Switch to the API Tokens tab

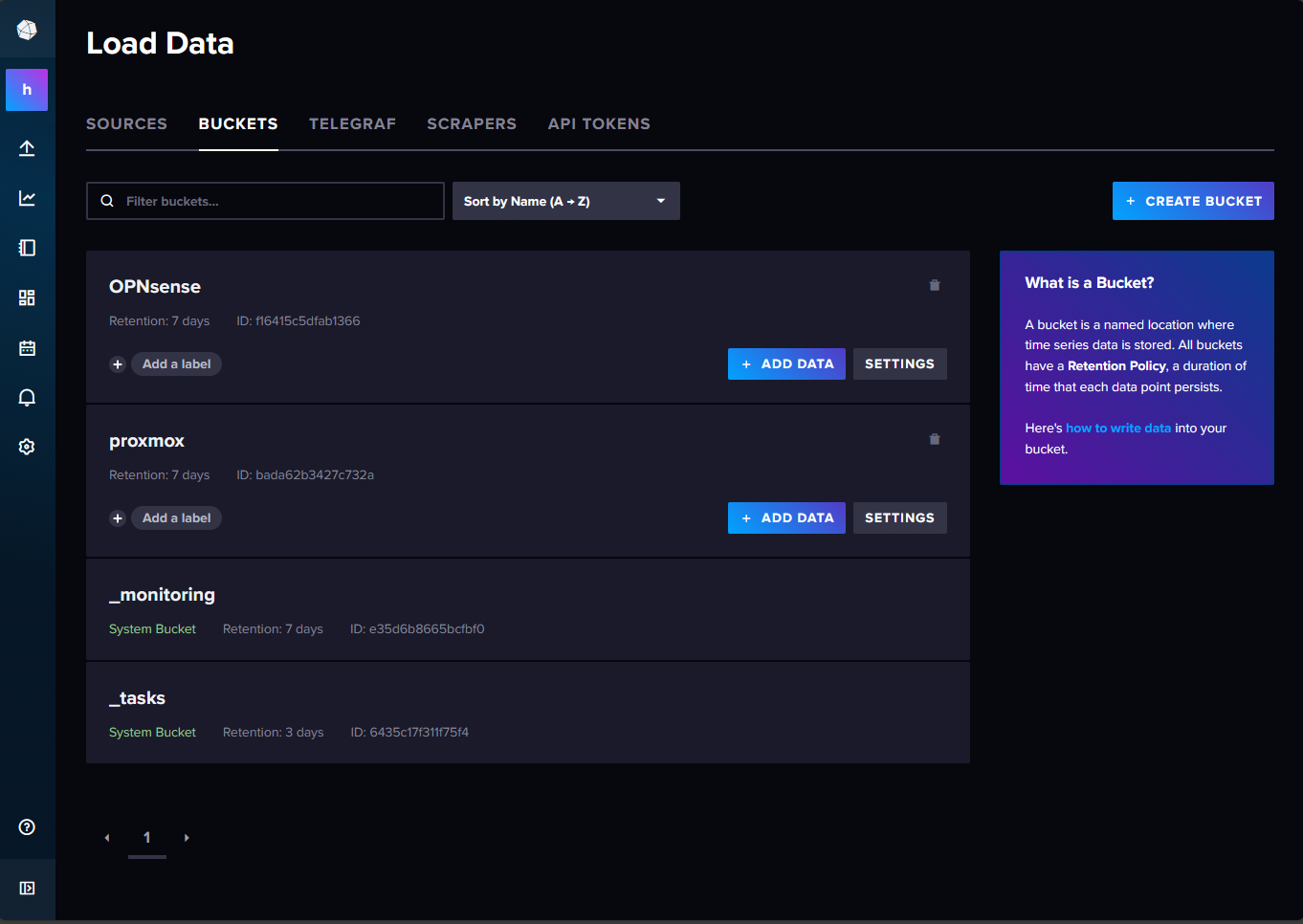tap(599, 123)
